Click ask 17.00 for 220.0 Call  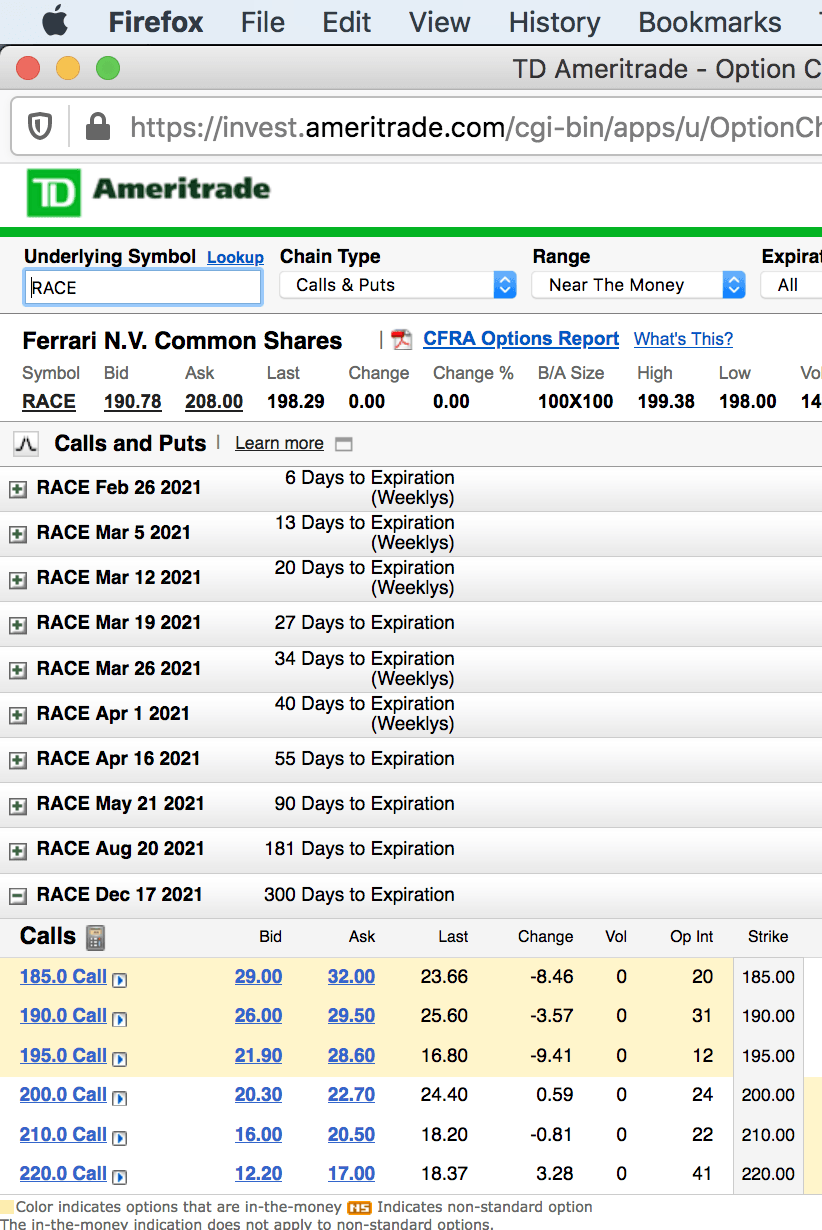(x=351, y=1174)
